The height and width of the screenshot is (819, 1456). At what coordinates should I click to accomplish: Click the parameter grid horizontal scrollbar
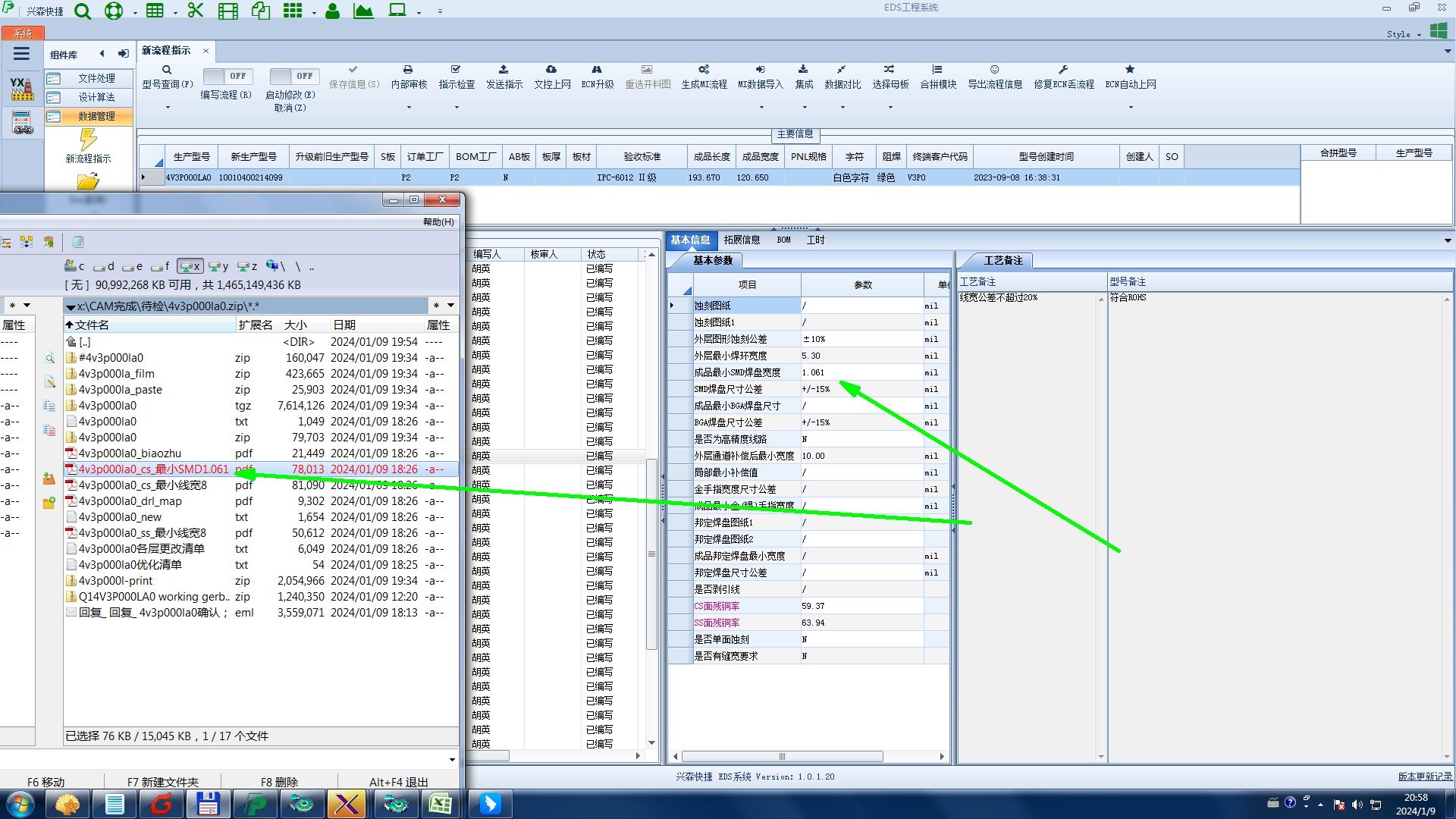[x=781, y=757]
